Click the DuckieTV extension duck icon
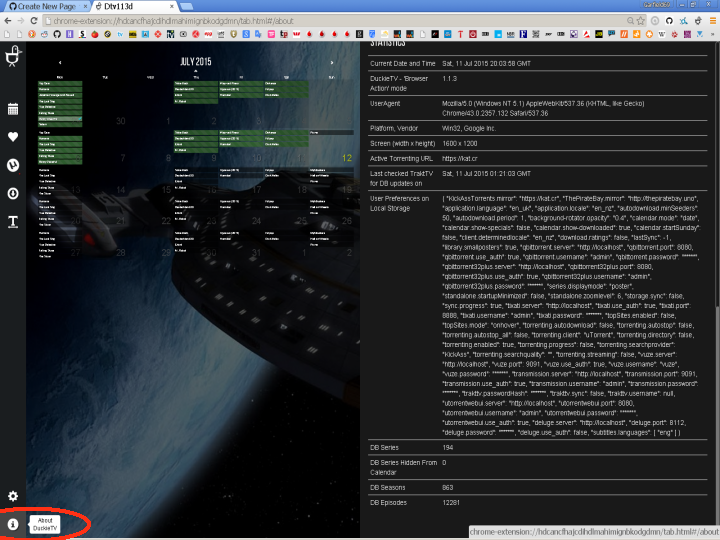The image size is (720, 540). [698, 21]
